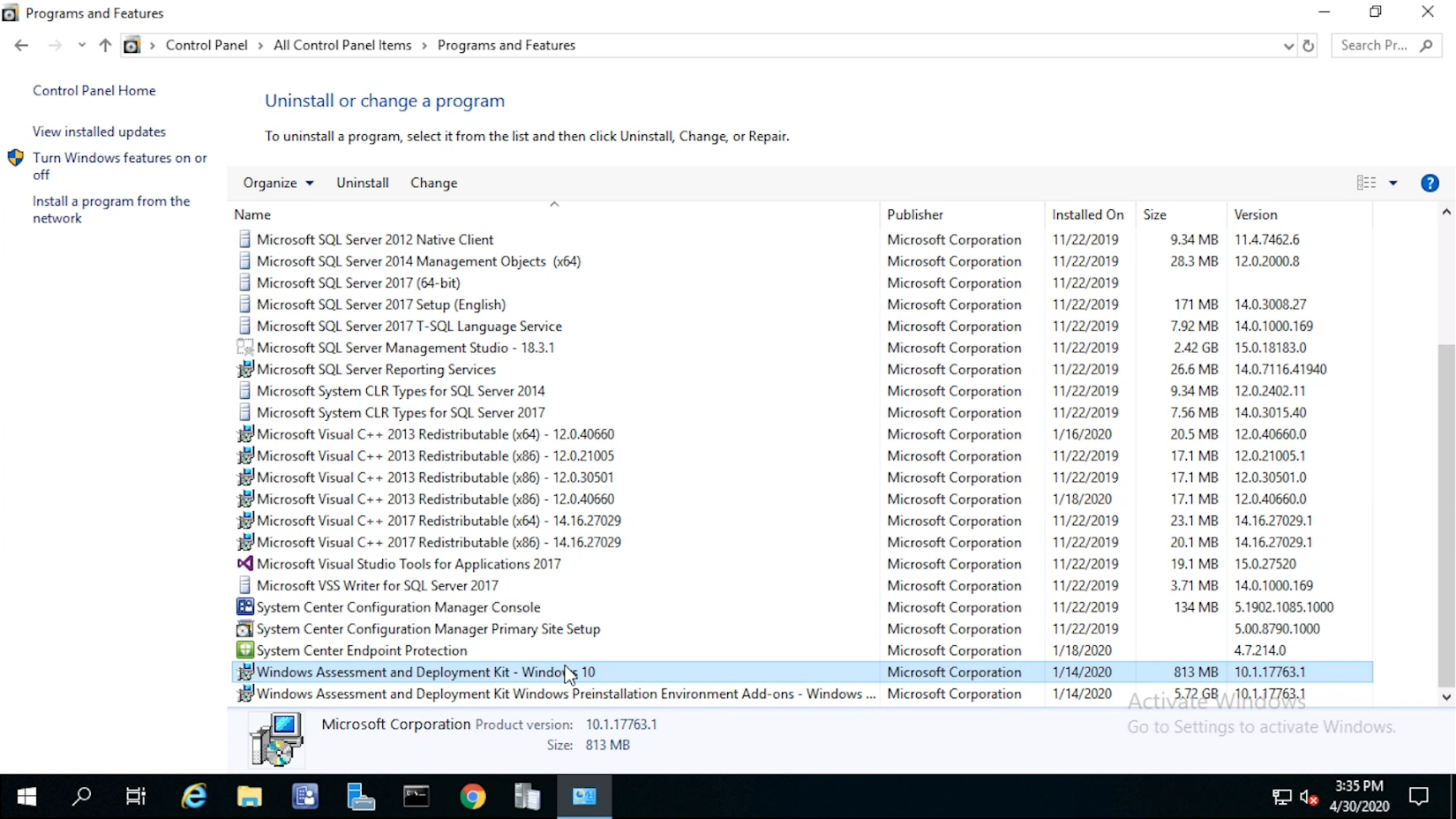1456x819 pixels.
Task: Open Install a program from the network
Action: pyautogui.click(x=111, y=209)
